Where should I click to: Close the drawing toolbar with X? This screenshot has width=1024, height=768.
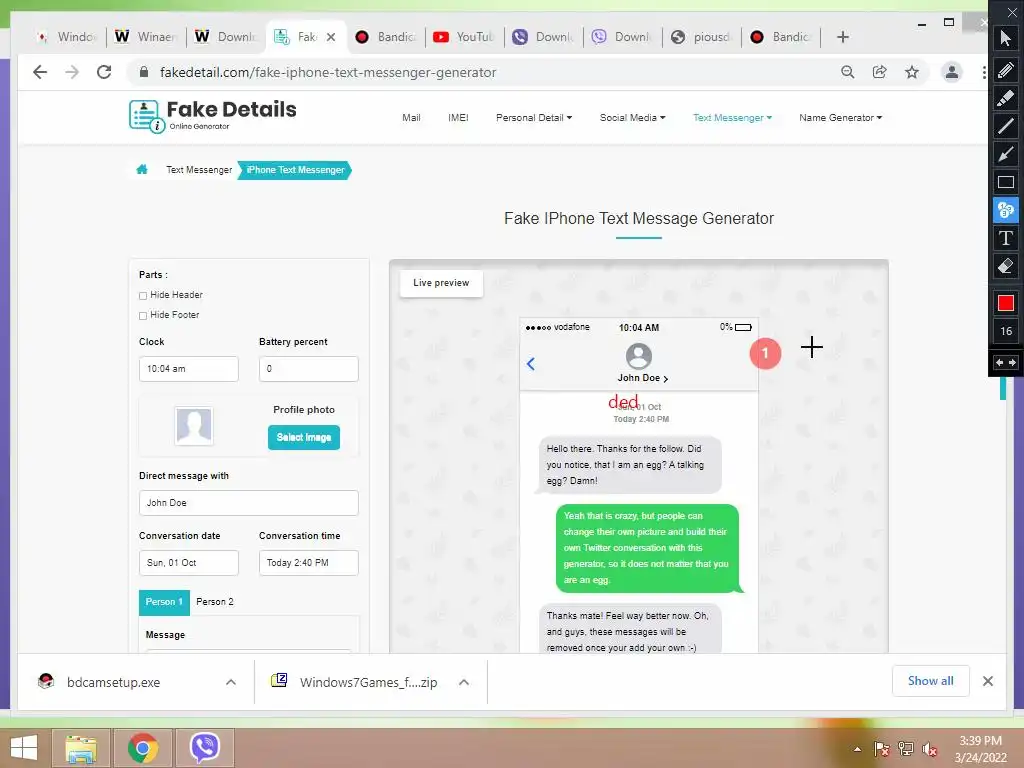(x=1012, y=12)
